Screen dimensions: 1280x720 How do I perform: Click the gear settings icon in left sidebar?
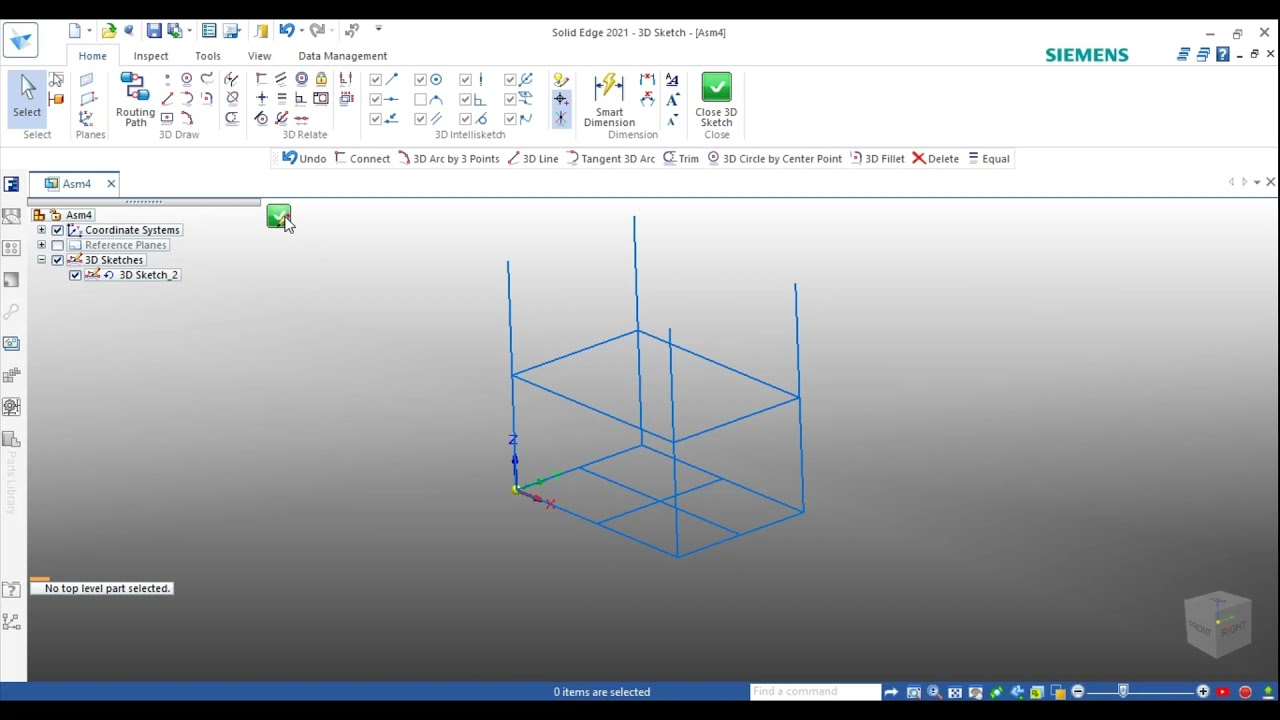point(11,407)
